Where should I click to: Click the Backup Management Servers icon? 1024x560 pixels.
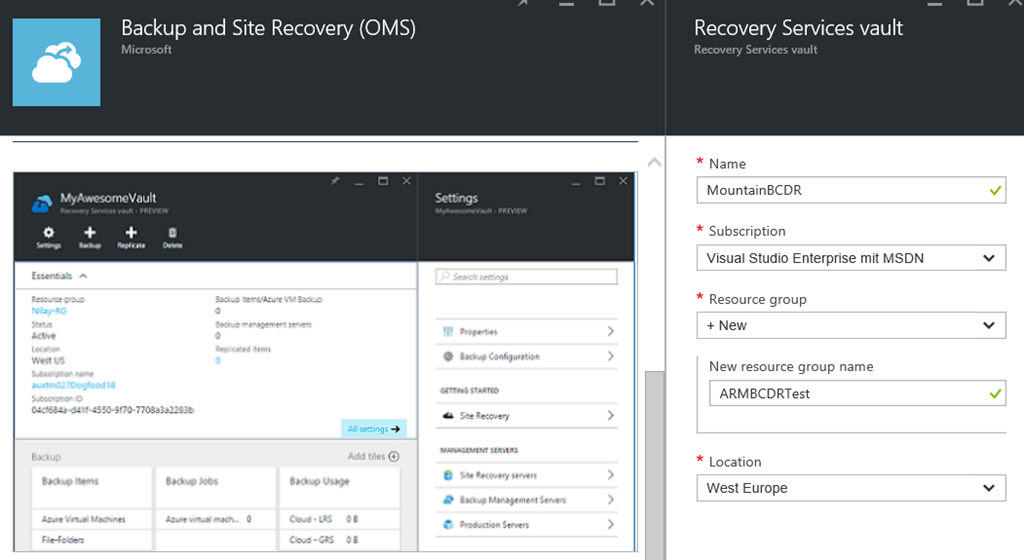coord(448,500)
